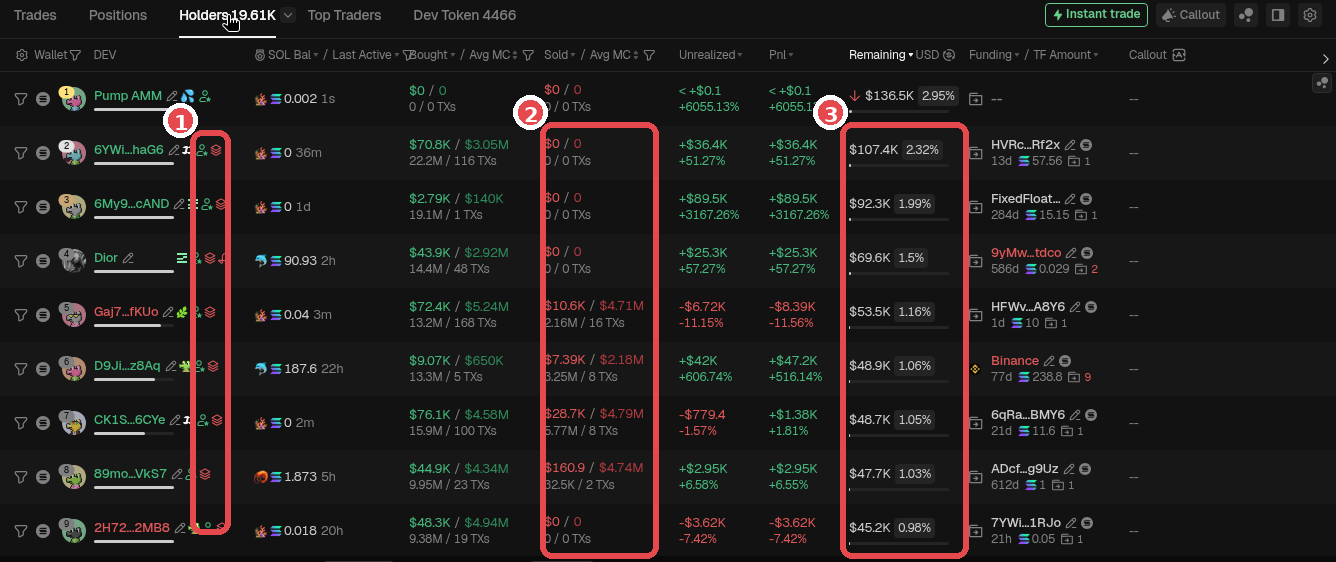
Task: Sort by SOL Bal column
Action: point(295,55)
